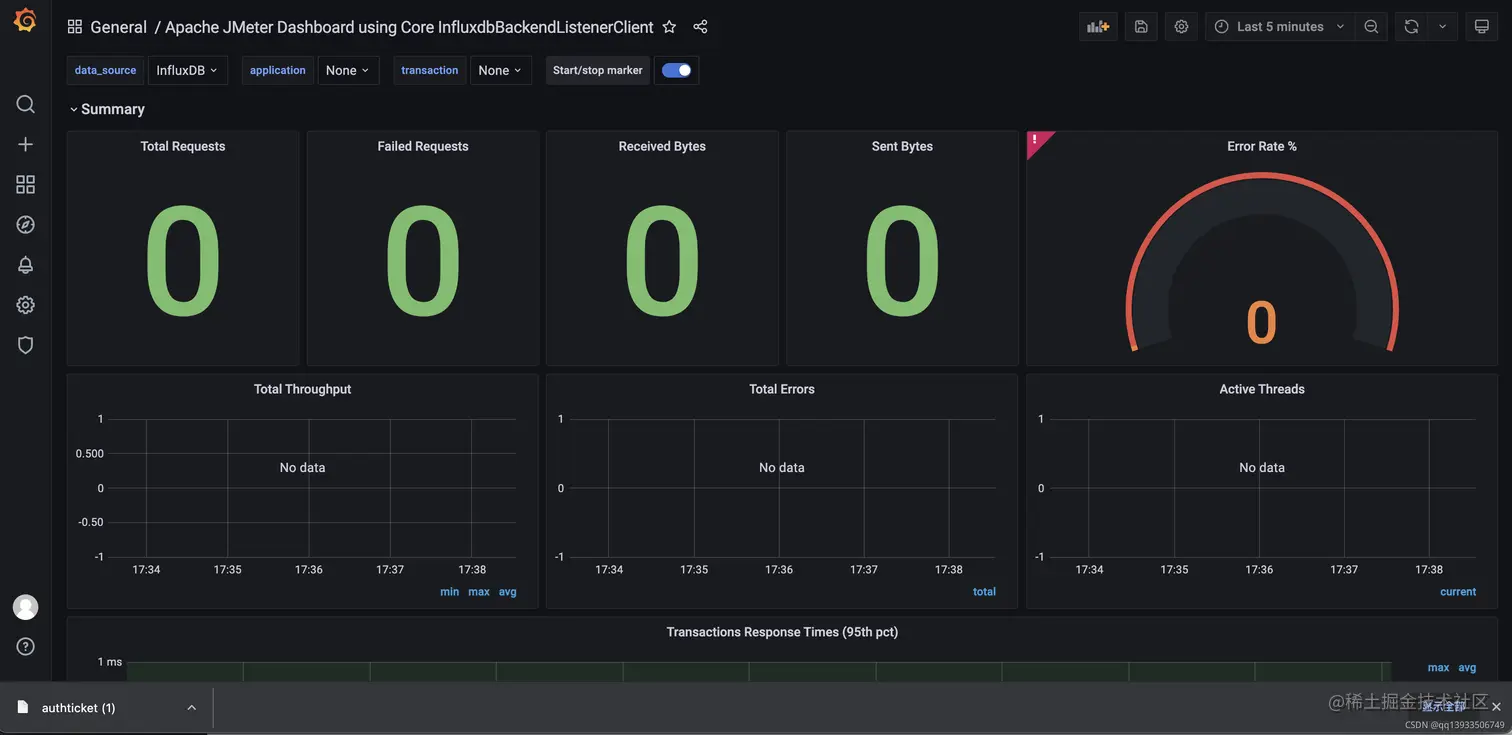The width and height of the screenshot is (1512, 735).
Task: Open the Explore compass icon
Action: (x=26, y=224)
